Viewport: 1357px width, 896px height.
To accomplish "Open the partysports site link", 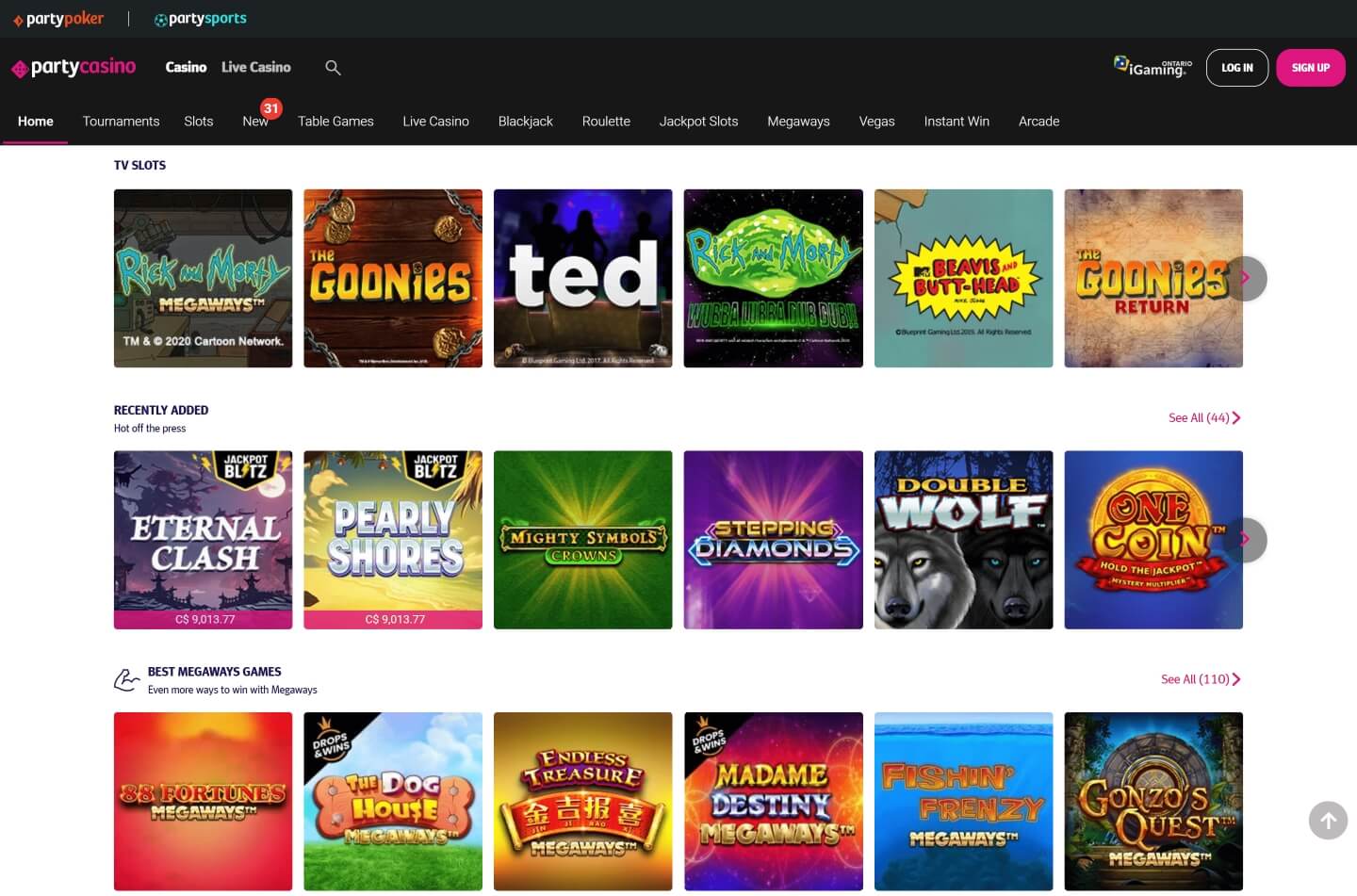I will tap(200, 19).
